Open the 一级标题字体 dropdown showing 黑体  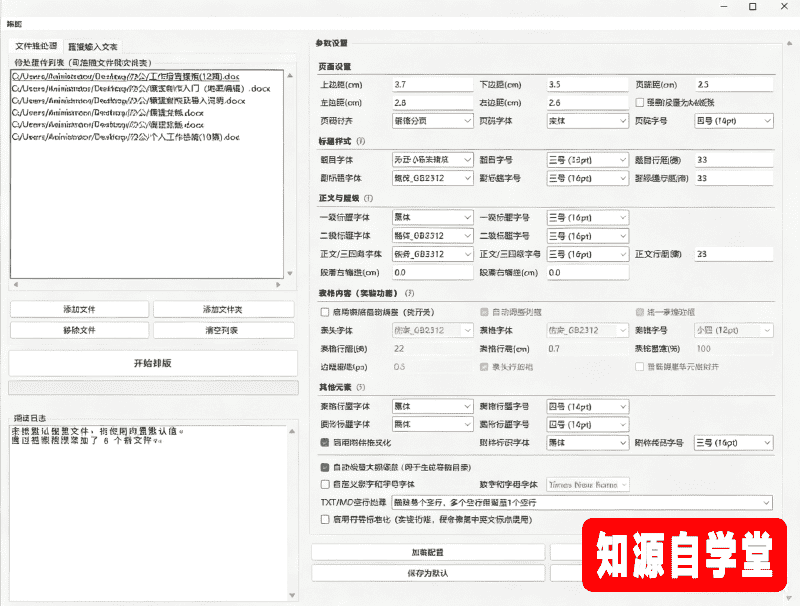tap(433, 217)
